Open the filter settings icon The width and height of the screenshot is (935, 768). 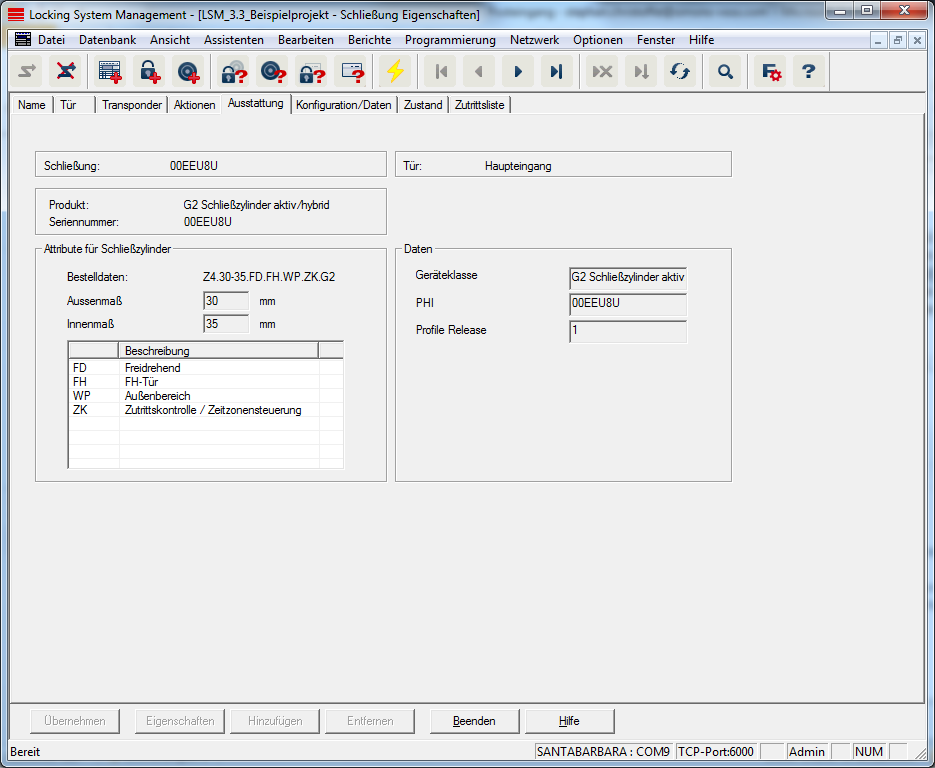pyautogui.click(x=771, y=72)
